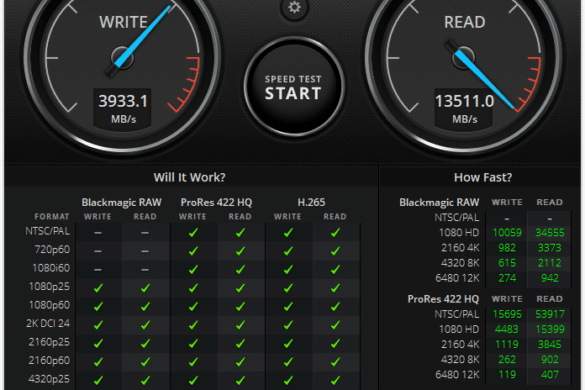Select the 4320p25 format row label

[x=49, y=379]
